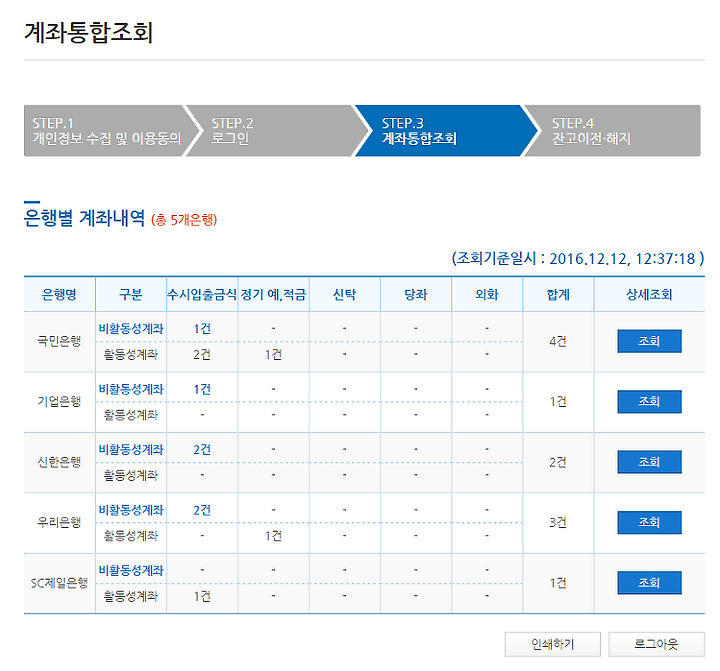Click 은행명 column header

[59, 294]
